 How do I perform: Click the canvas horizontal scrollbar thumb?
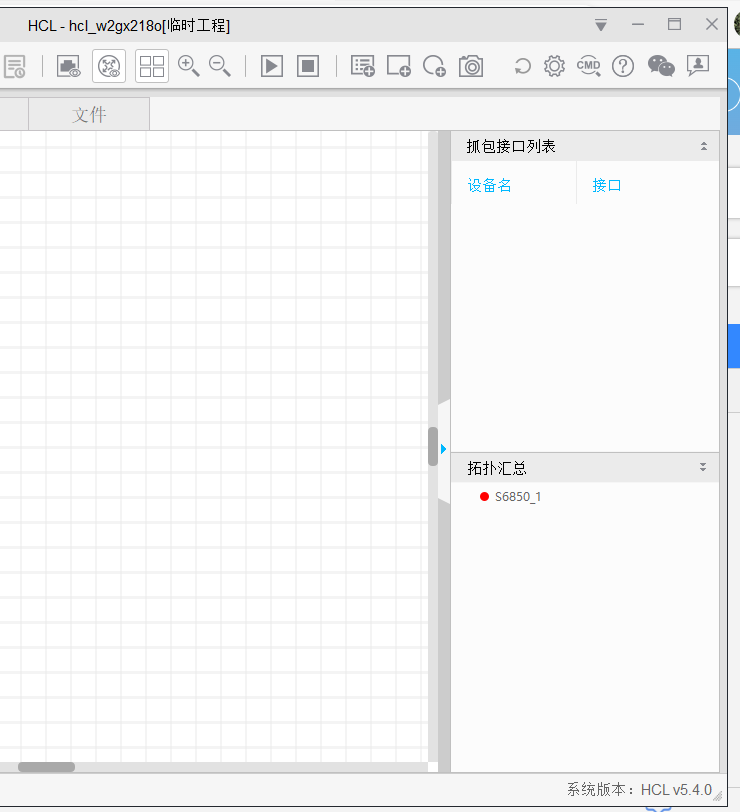(x=47, y=767)
